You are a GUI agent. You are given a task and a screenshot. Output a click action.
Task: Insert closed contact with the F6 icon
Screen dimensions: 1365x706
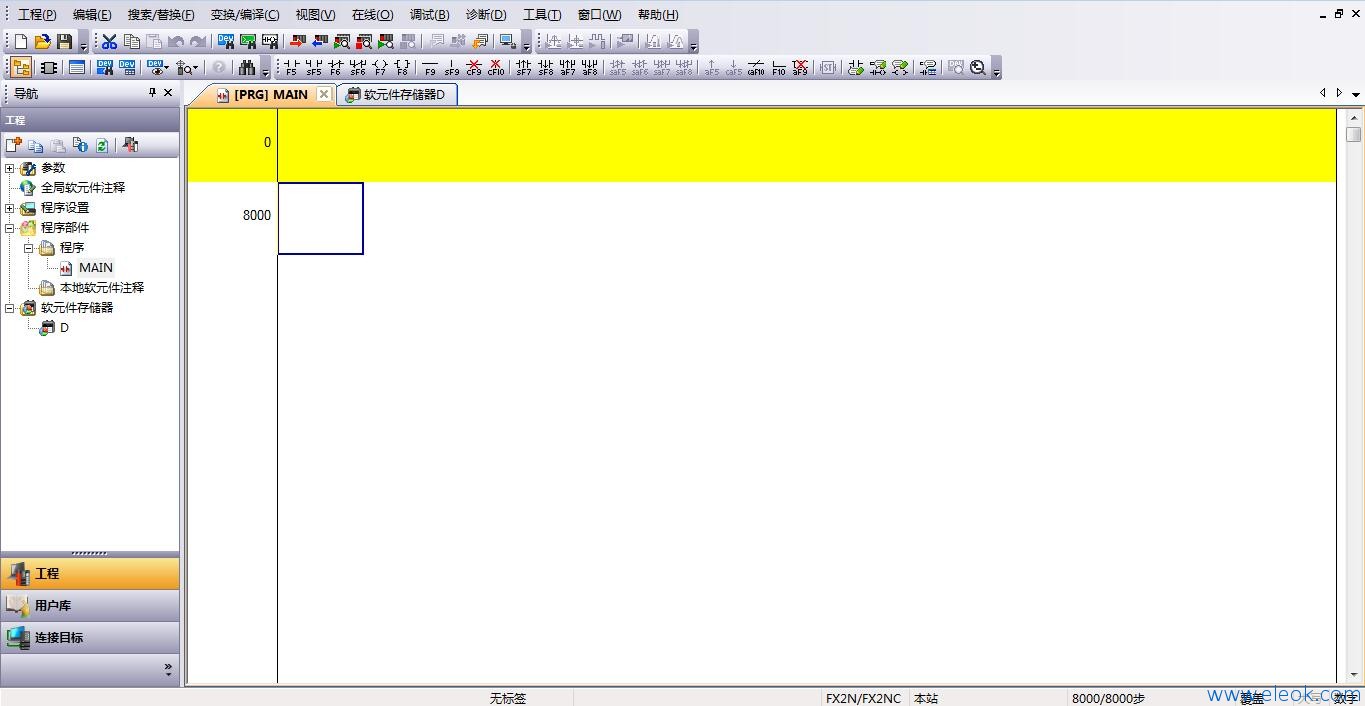(x=335, y=68)
